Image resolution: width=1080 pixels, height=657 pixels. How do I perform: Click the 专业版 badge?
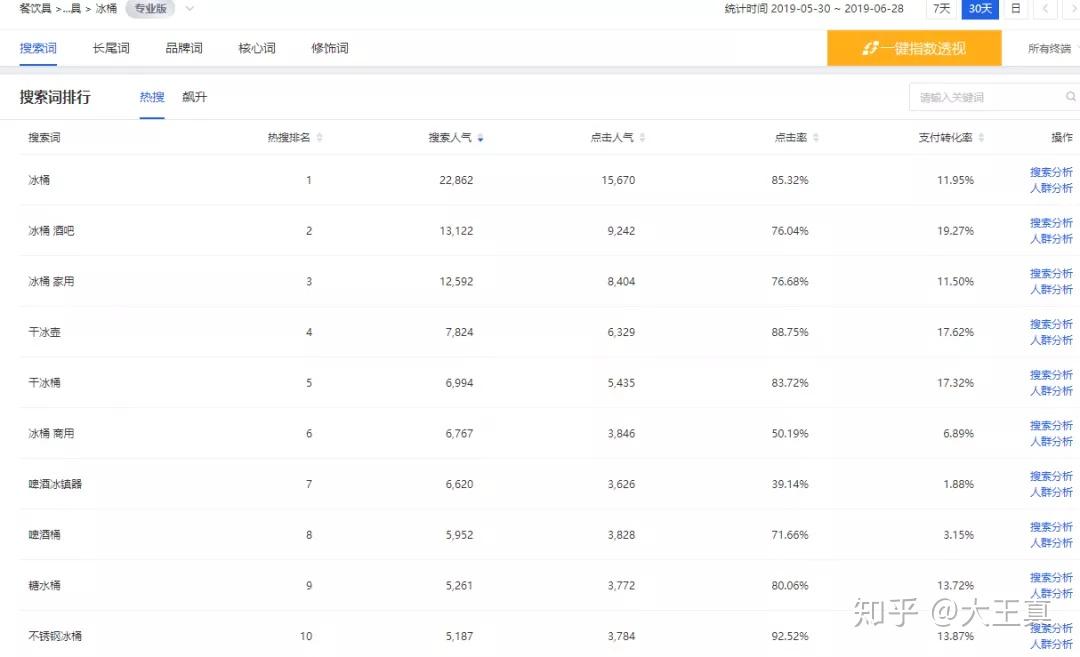click(150, 9)
